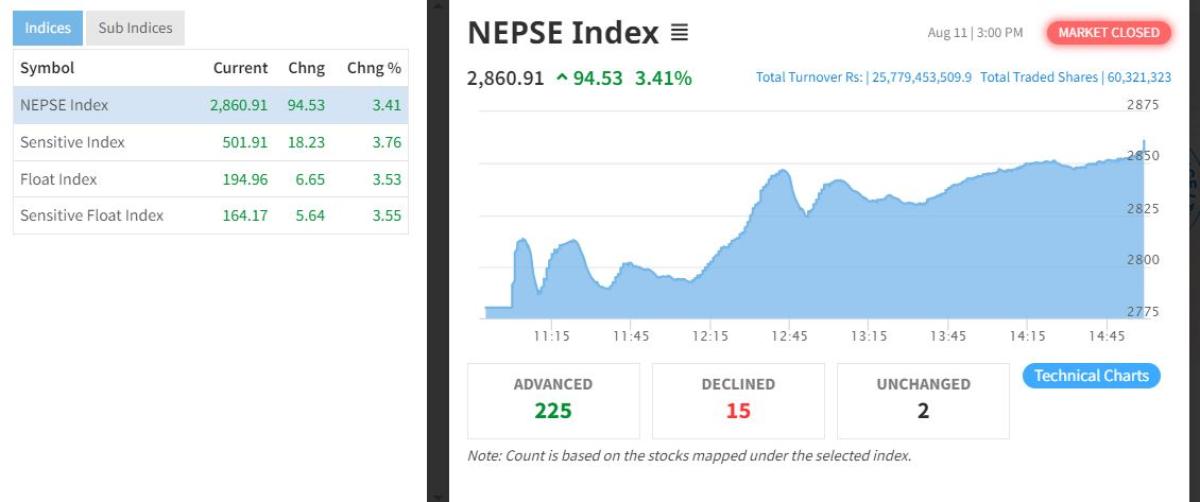Click the green up-arrow change indicator

click(x=562, y=78)
